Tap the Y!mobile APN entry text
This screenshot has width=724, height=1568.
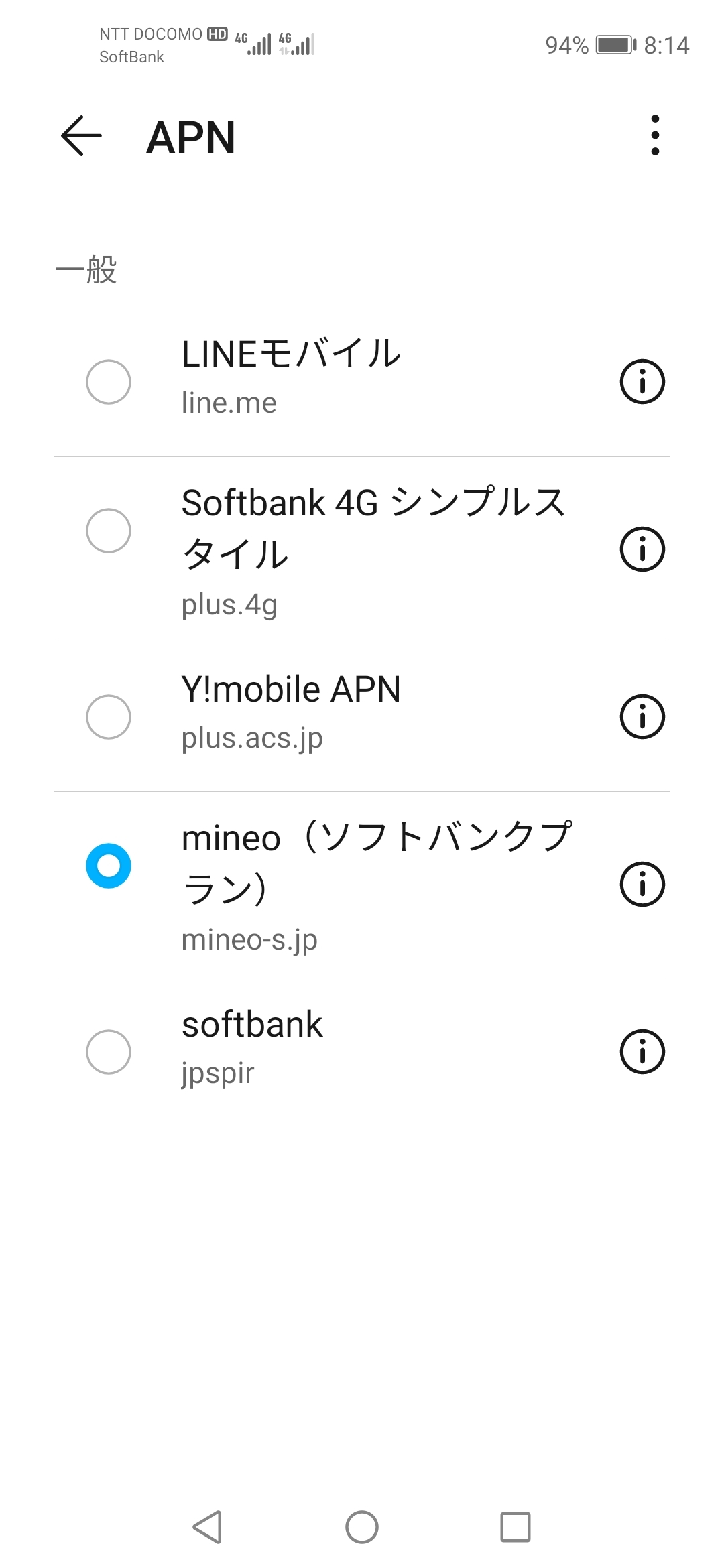click(291, 690)
